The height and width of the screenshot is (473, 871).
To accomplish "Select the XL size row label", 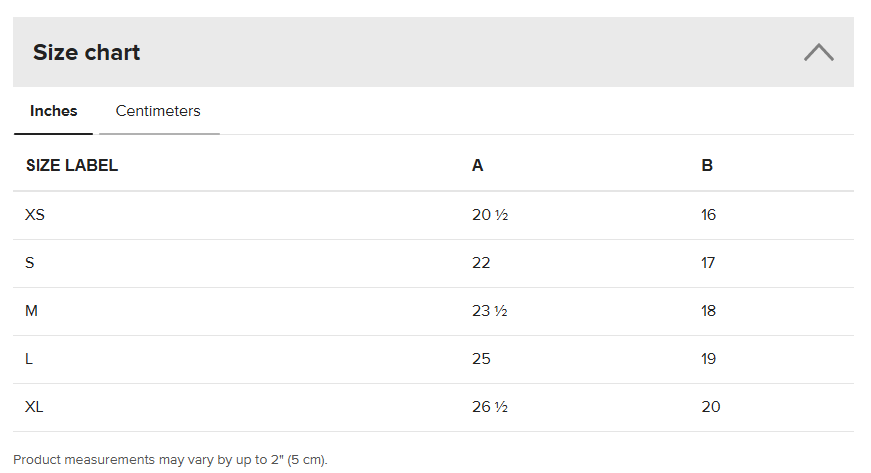I will click(x=35, y=407).
